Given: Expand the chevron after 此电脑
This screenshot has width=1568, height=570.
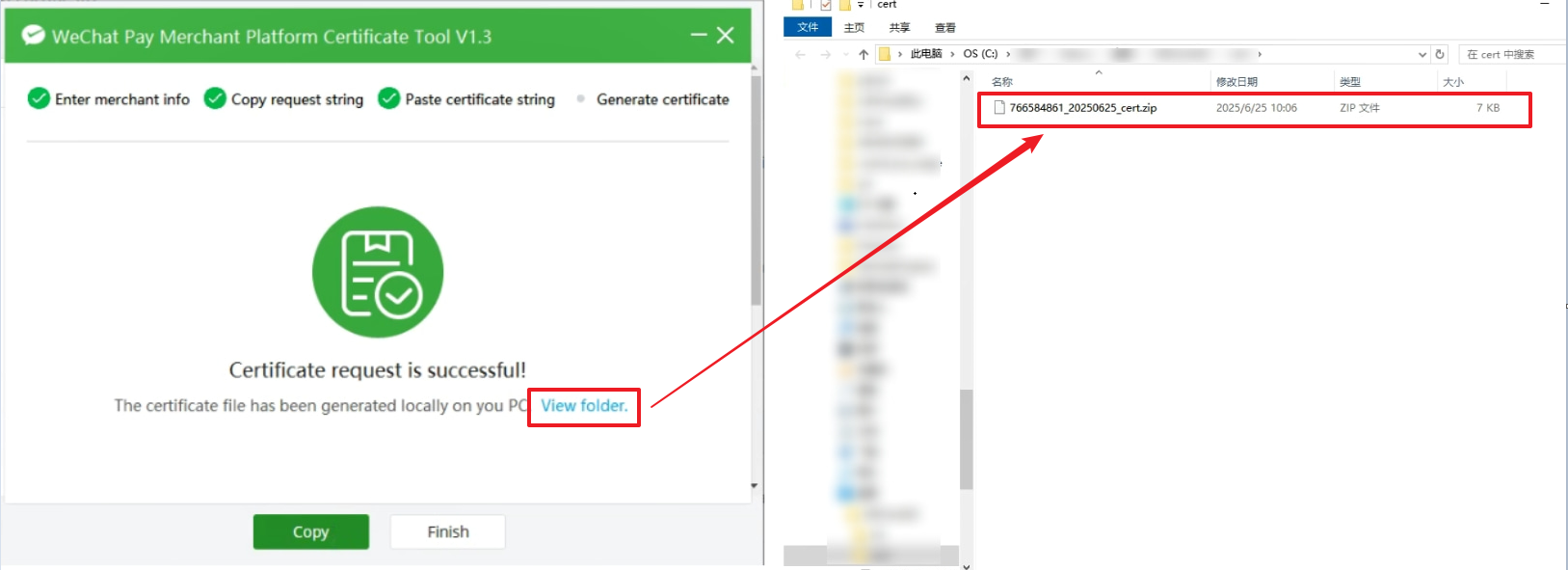Looking at the screenshot, I should tap(952, 54).
